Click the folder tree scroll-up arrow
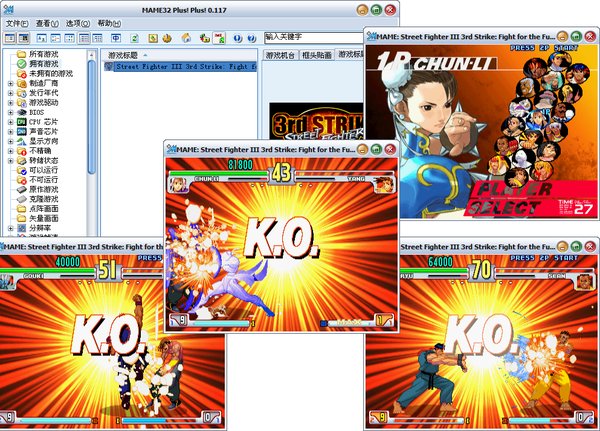Screen dimensions: 600x431 [x=91, y=55]
